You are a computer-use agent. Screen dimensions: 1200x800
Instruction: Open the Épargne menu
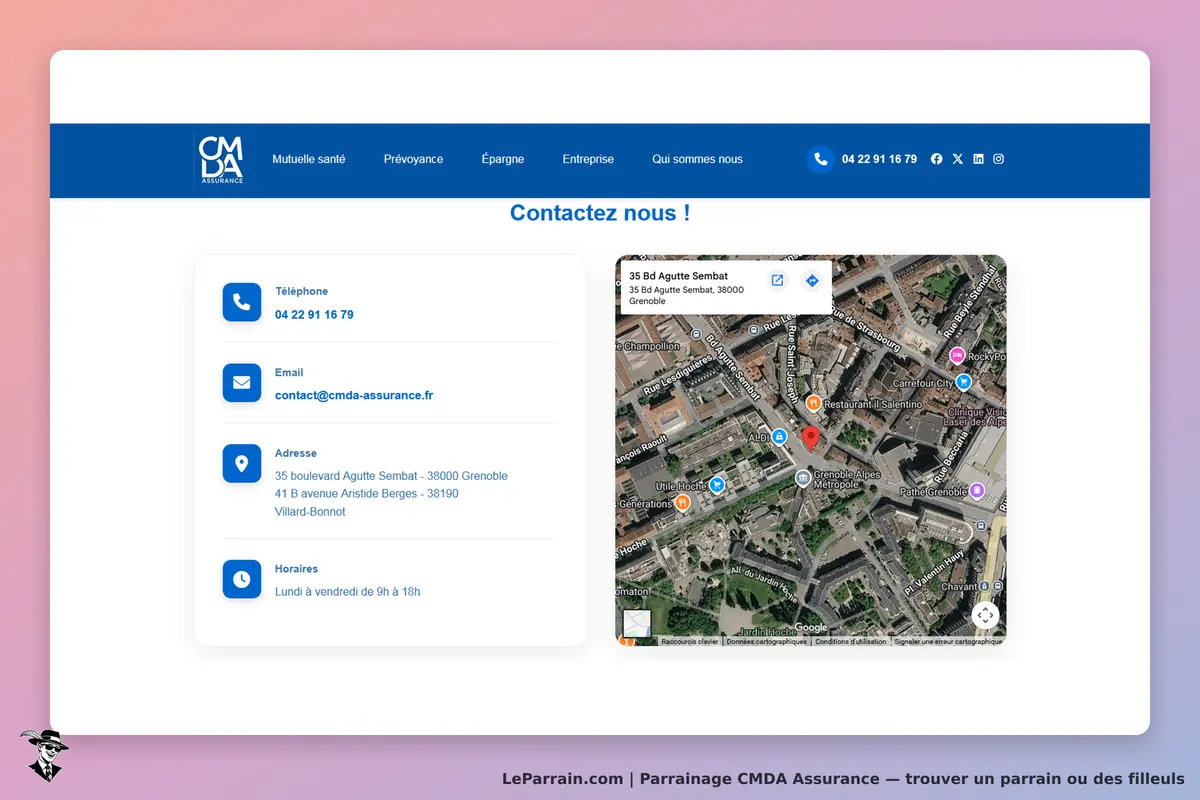coord(502,159)
